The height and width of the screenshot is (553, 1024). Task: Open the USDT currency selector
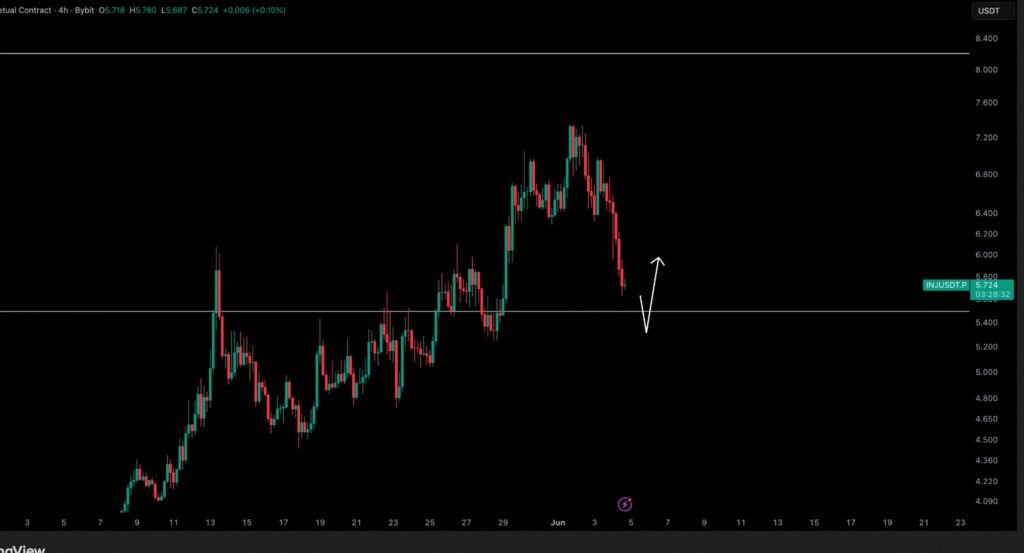tap(992, 10)
